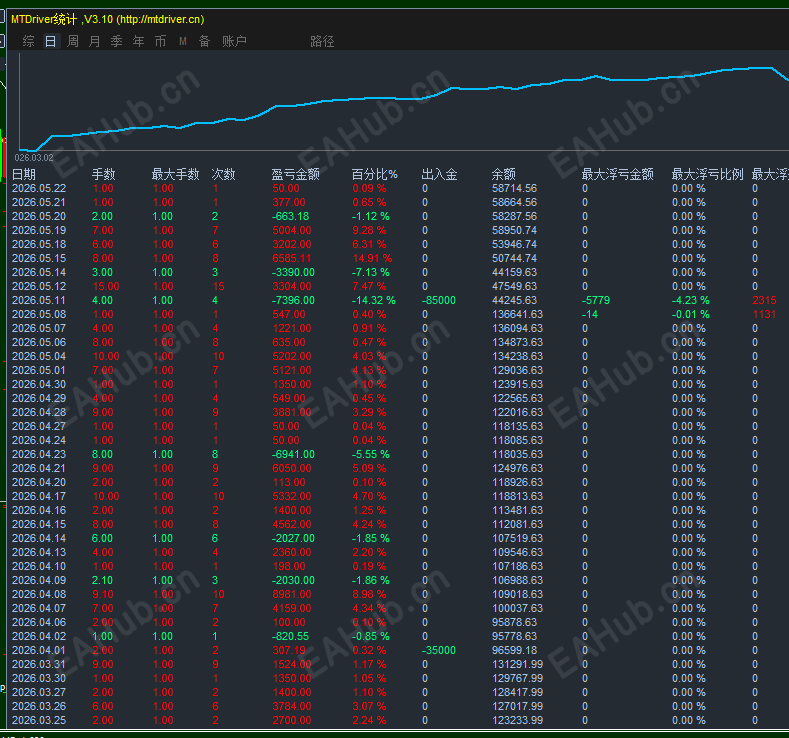
Task: Click the 5004.00 profit amount
Action: point(292,230)
